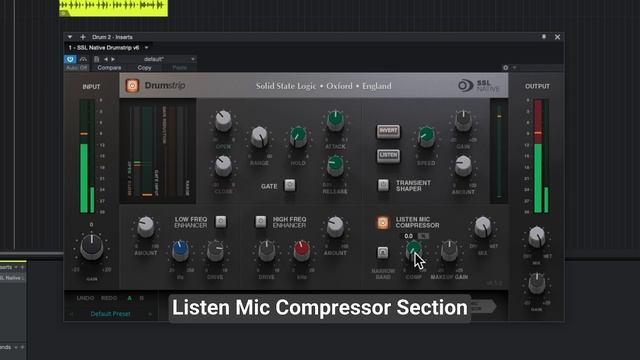Click the SSL Native logo
Image resolution: width=640 pixels, height=360 pixels.
pos(478,86)
